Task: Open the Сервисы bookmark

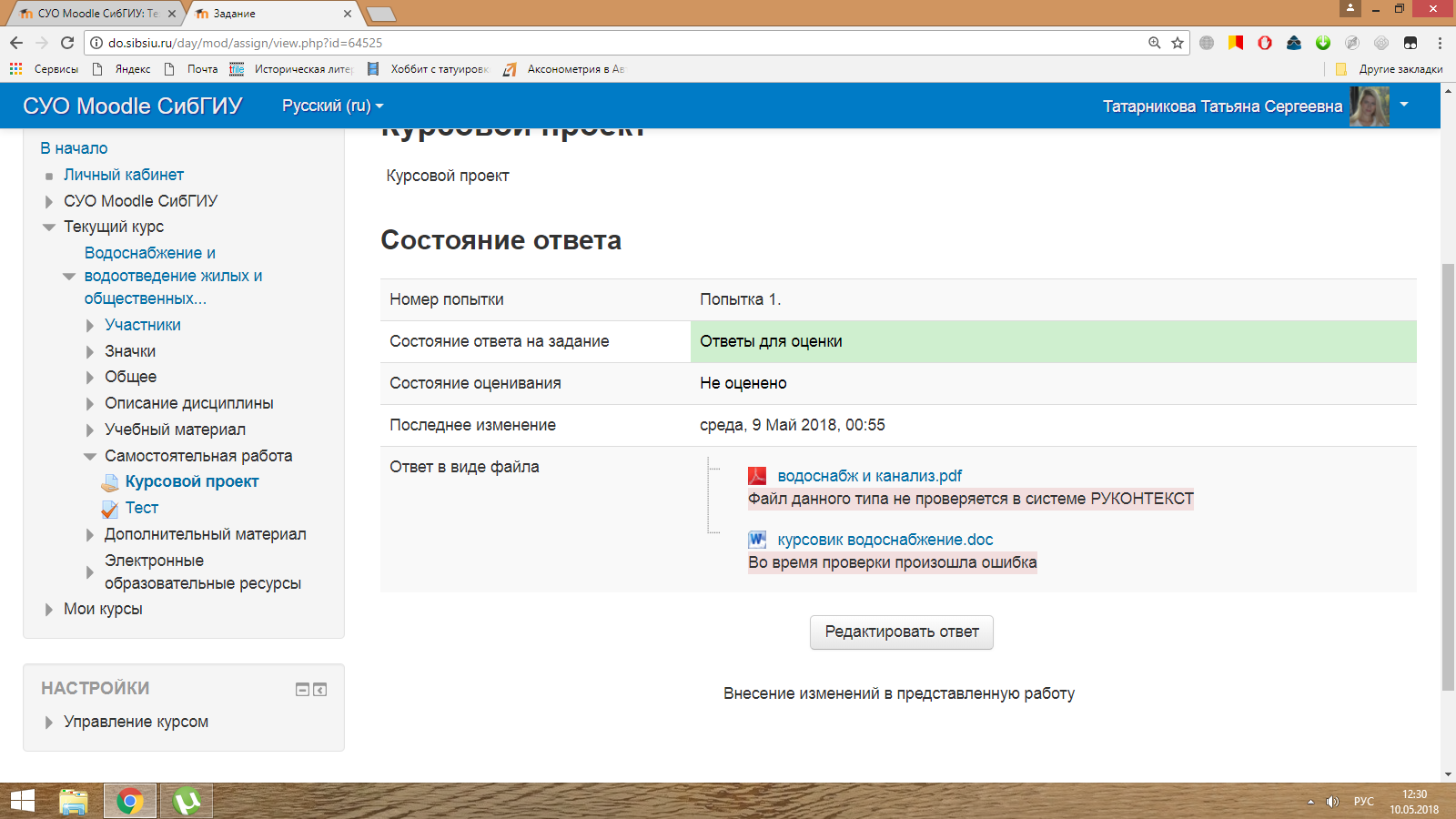Action: (x=56, y=69)
